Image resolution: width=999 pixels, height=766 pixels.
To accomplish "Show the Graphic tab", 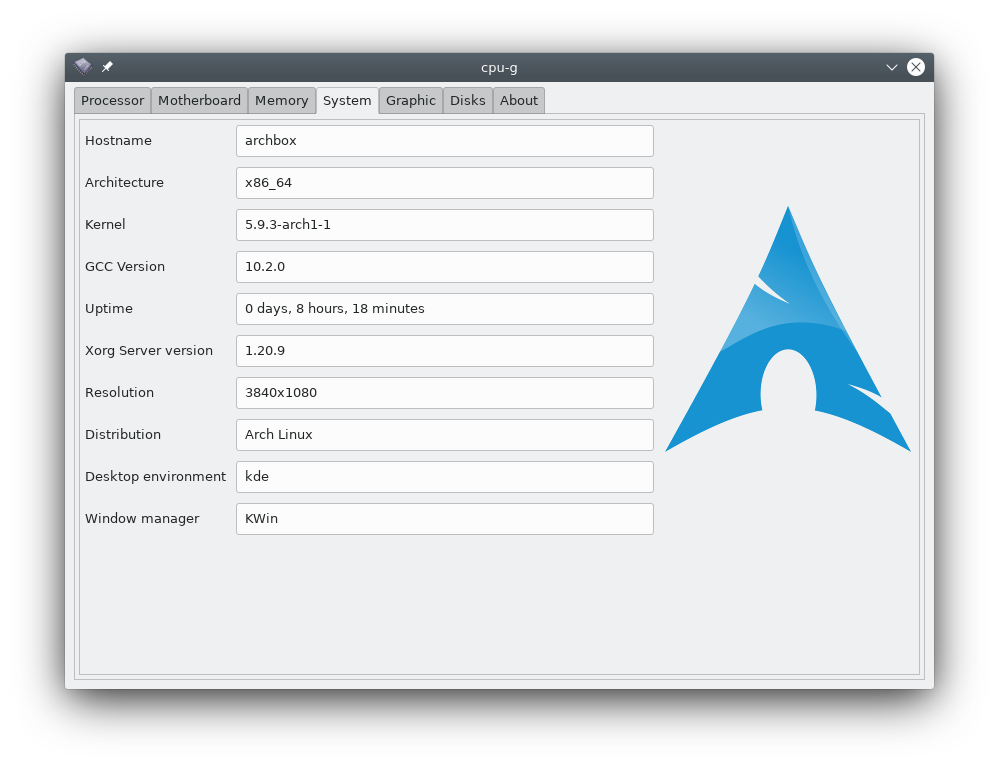I will point(411,101).
